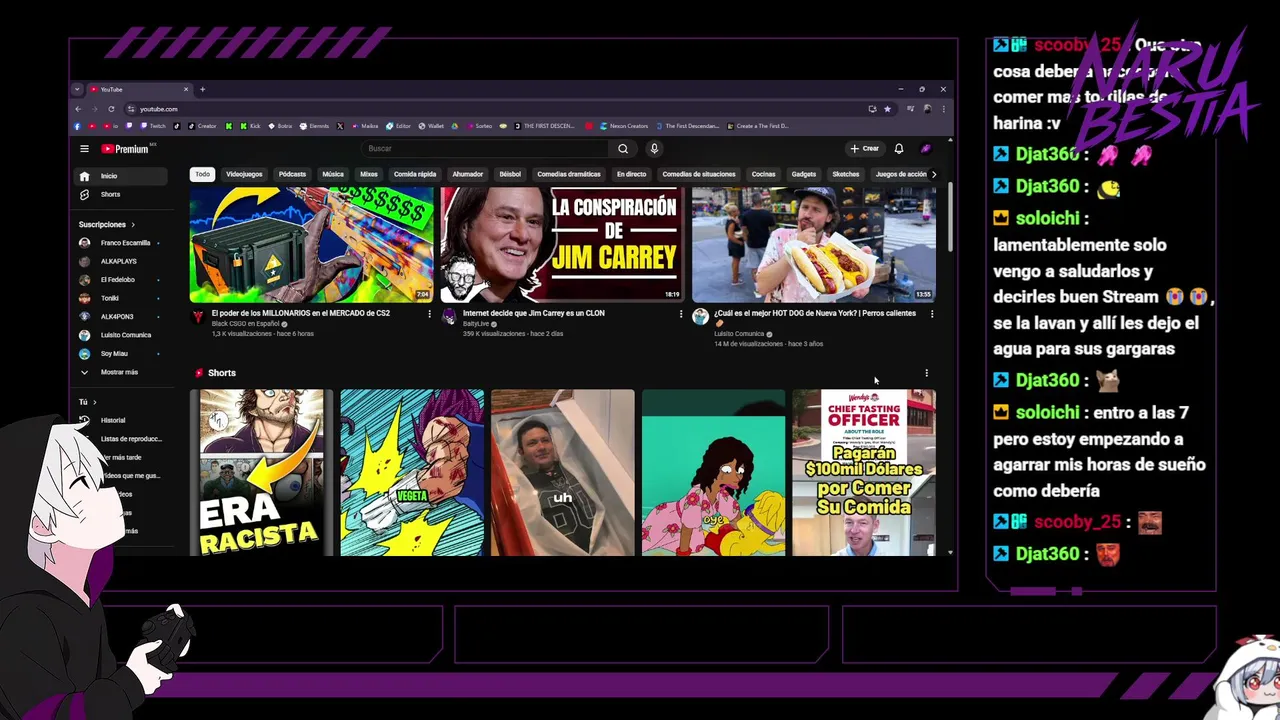Open the BaityLive channel name
The height and width of the screenshot is (720, 1280).
[476, 324]
